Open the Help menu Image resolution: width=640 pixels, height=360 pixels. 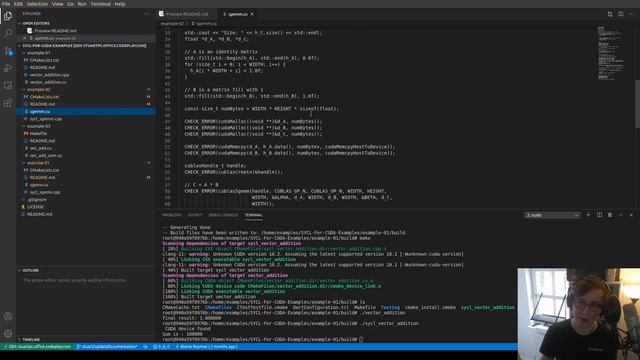(120, 4)
